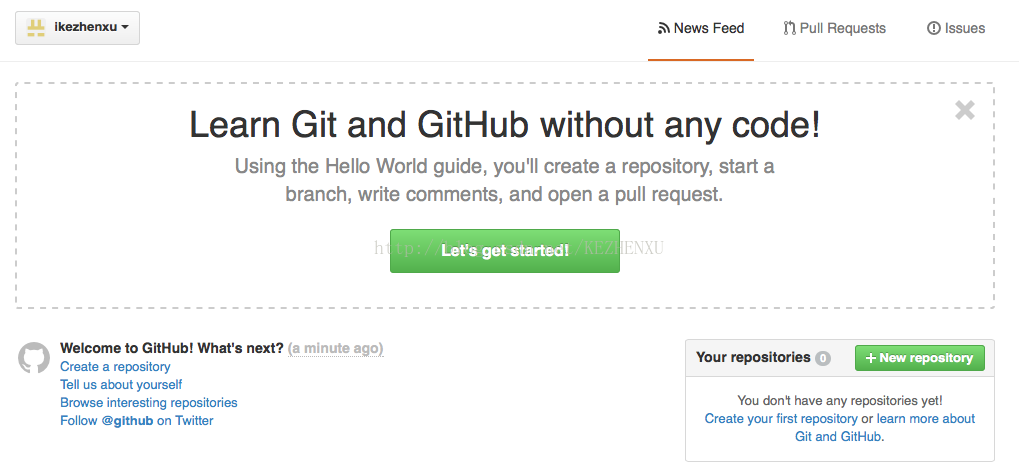This screenshot has width=1019, height=474.
Task: Follow the Browse interesting repositories link
Action: (x=149, y=402)
